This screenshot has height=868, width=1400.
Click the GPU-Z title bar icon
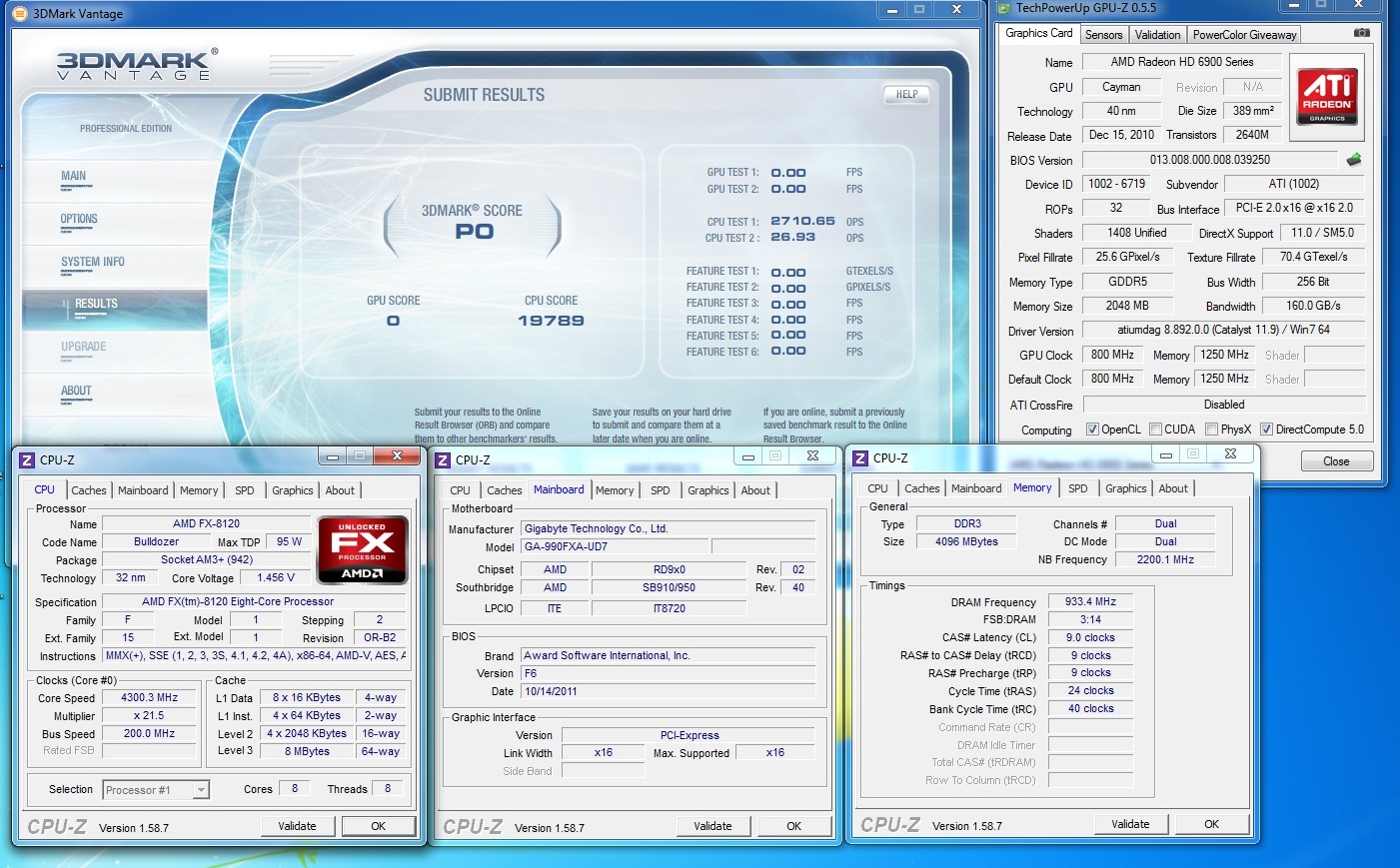(1004, 8)
